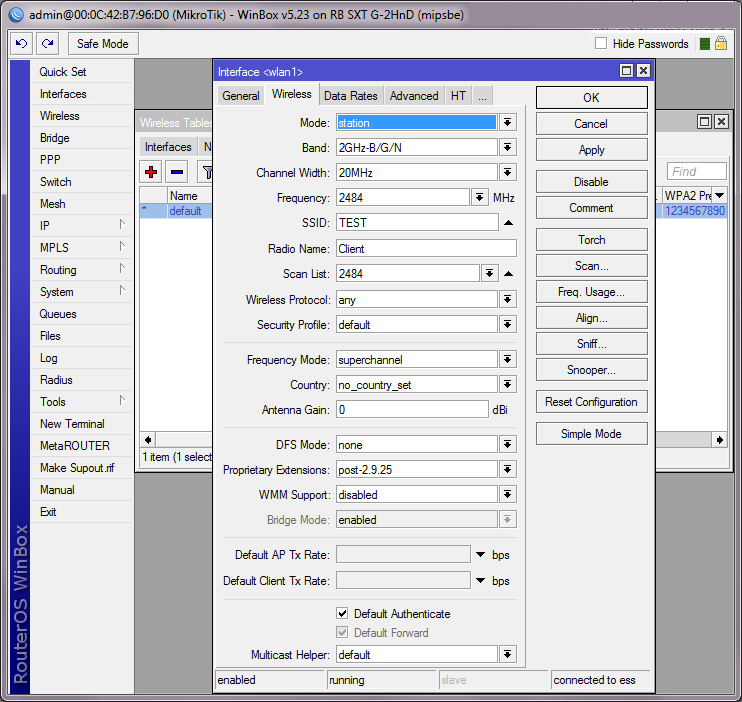The image size is (742, 702).
Task: Click the blue minus Remove icon
Action: pyautogui.click(x=177, y=172)
